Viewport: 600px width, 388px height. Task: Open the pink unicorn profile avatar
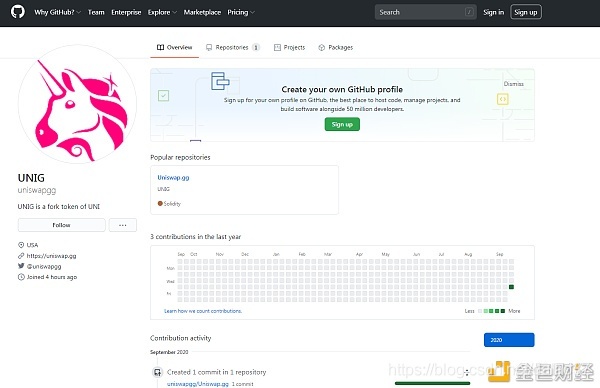[77, 104]
